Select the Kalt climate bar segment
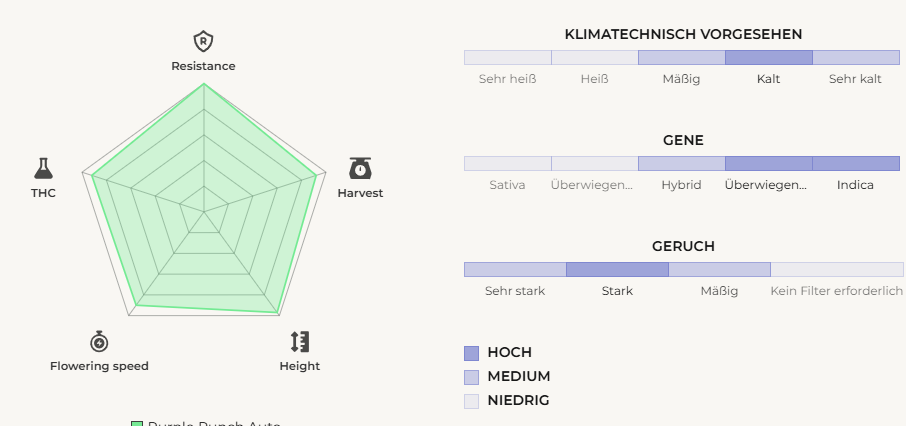Screen dimensions: 906x426 click(x=768, y=57)
